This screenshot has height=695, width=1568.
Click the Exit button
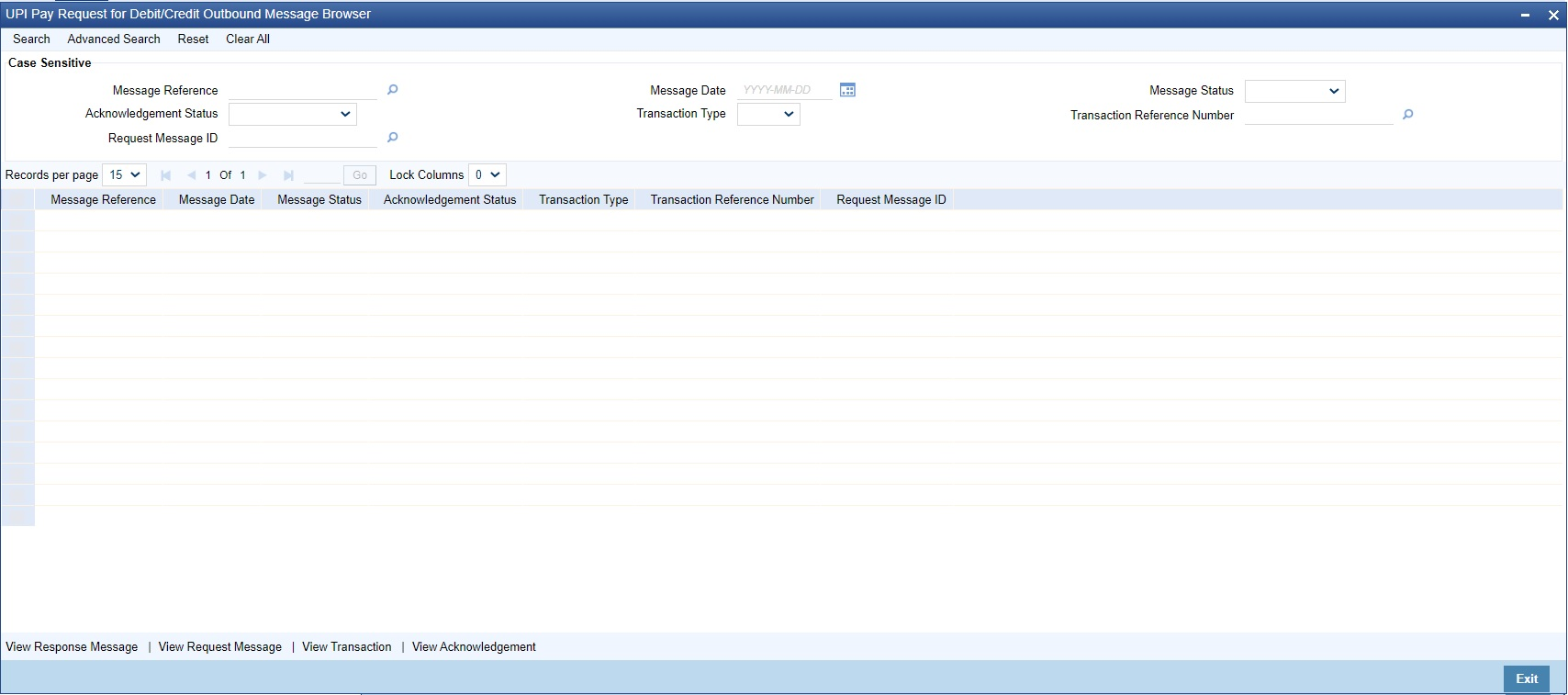point(1527,678)
